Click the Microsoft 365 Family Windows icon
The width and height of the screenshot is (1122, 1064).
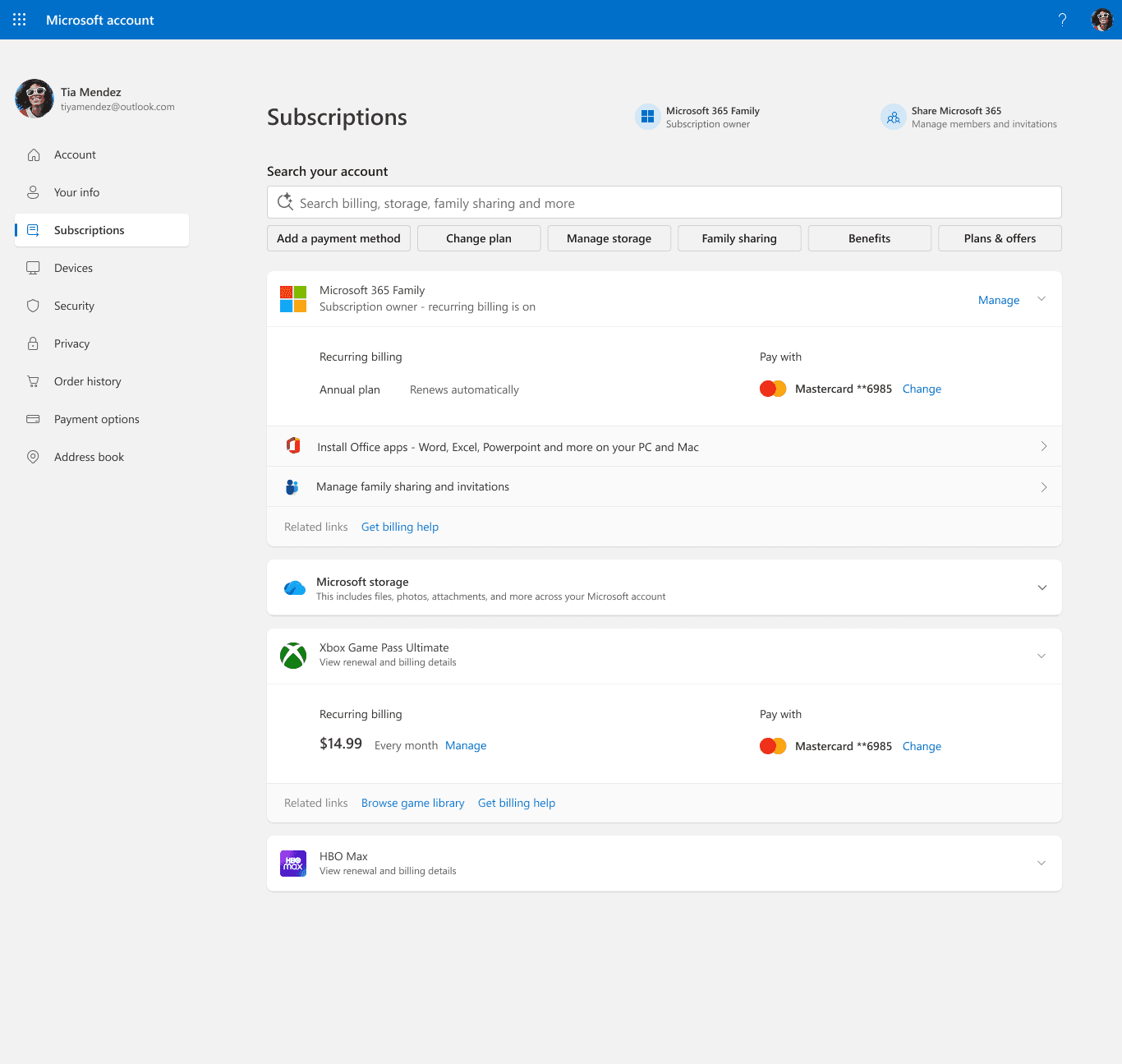point(647,117)
